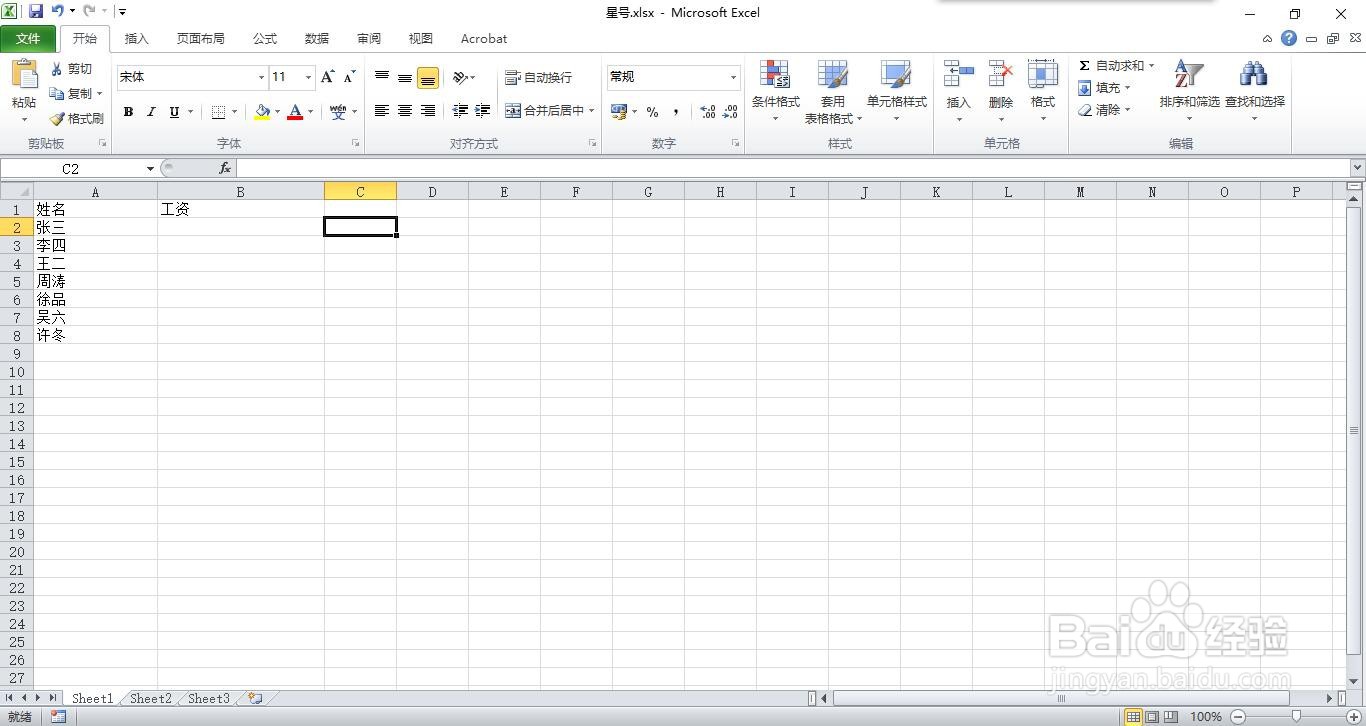This screenshot has width=1366, height=726.
Task: Click the borders icon
Action: click(x=219, y=112)
